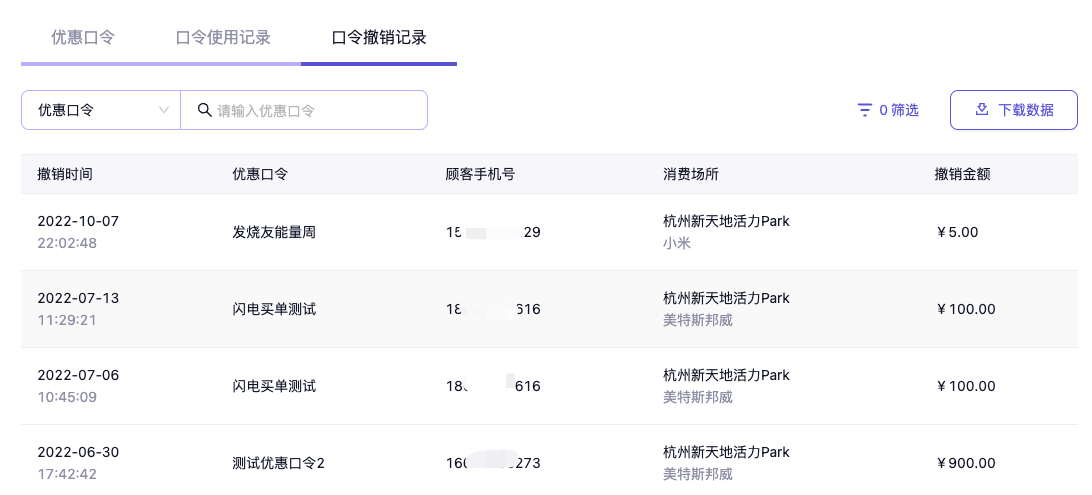Click the 顾客手机号 column header
1092x495 pixels.
tap(480, 174)
